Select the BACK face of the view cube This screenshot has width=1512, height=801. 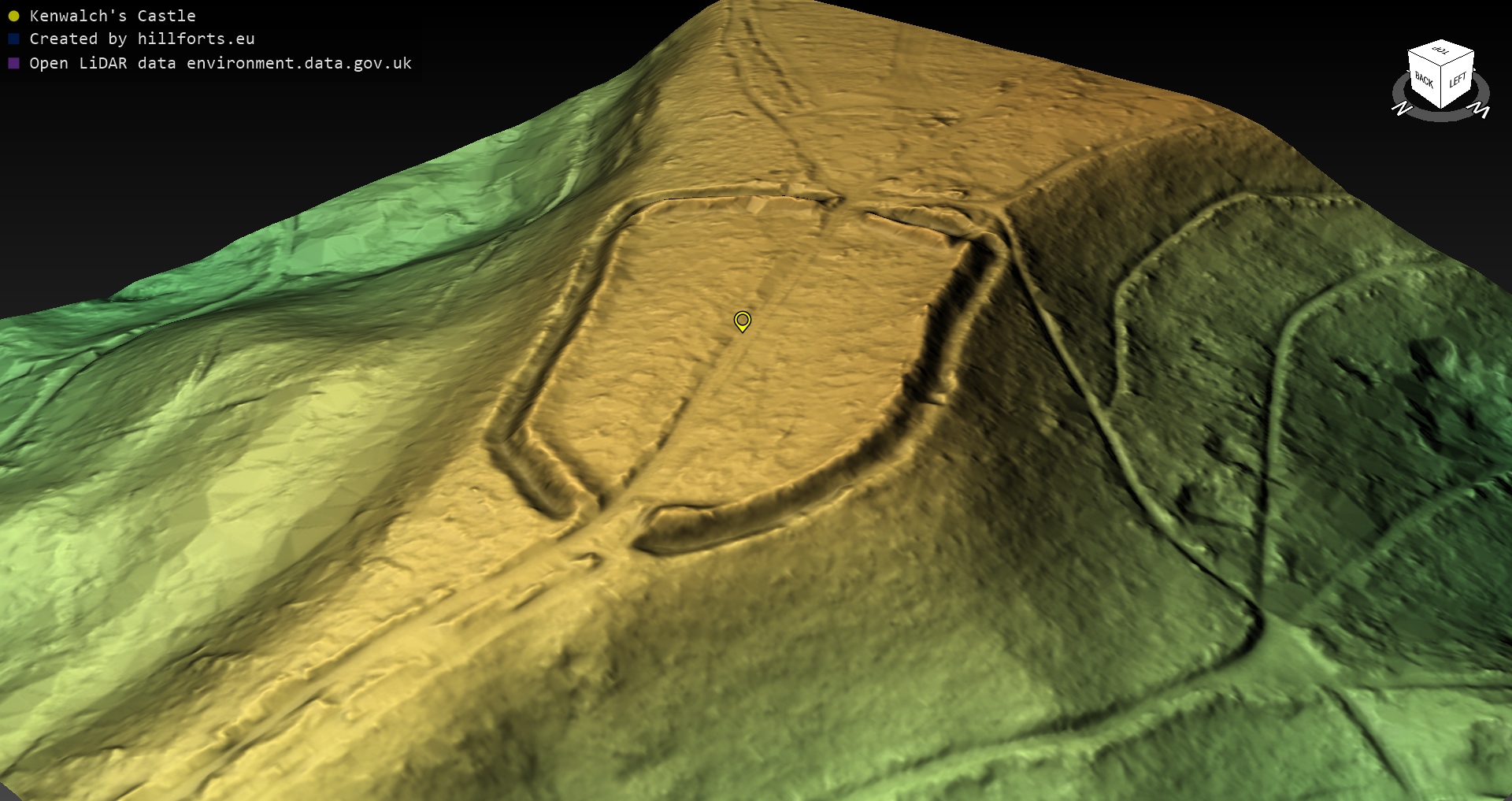point(1424,80)
